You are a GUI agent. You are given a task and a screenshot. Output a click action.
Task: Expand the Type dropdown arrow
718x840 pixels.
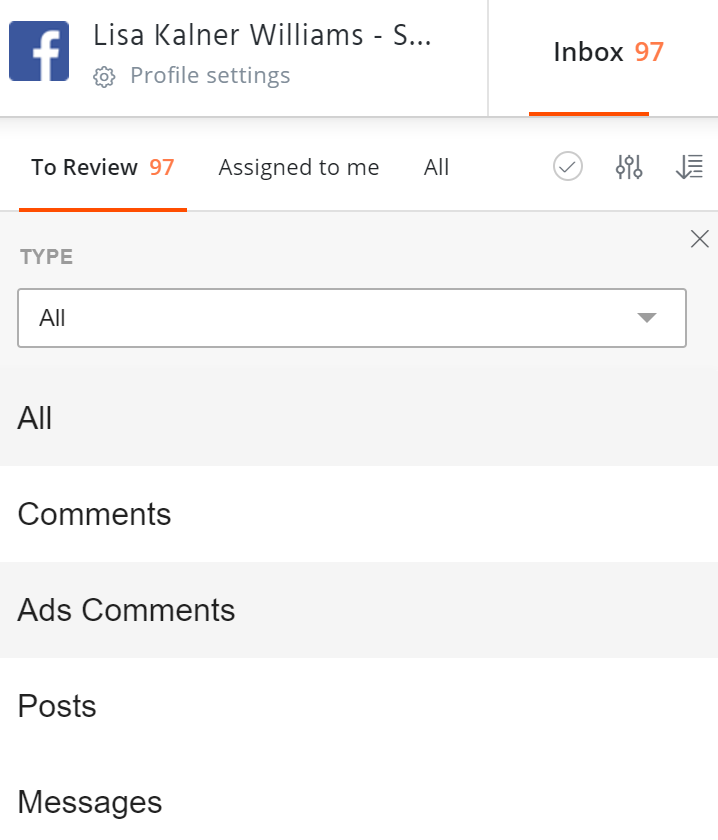click(x=647, y=318)
